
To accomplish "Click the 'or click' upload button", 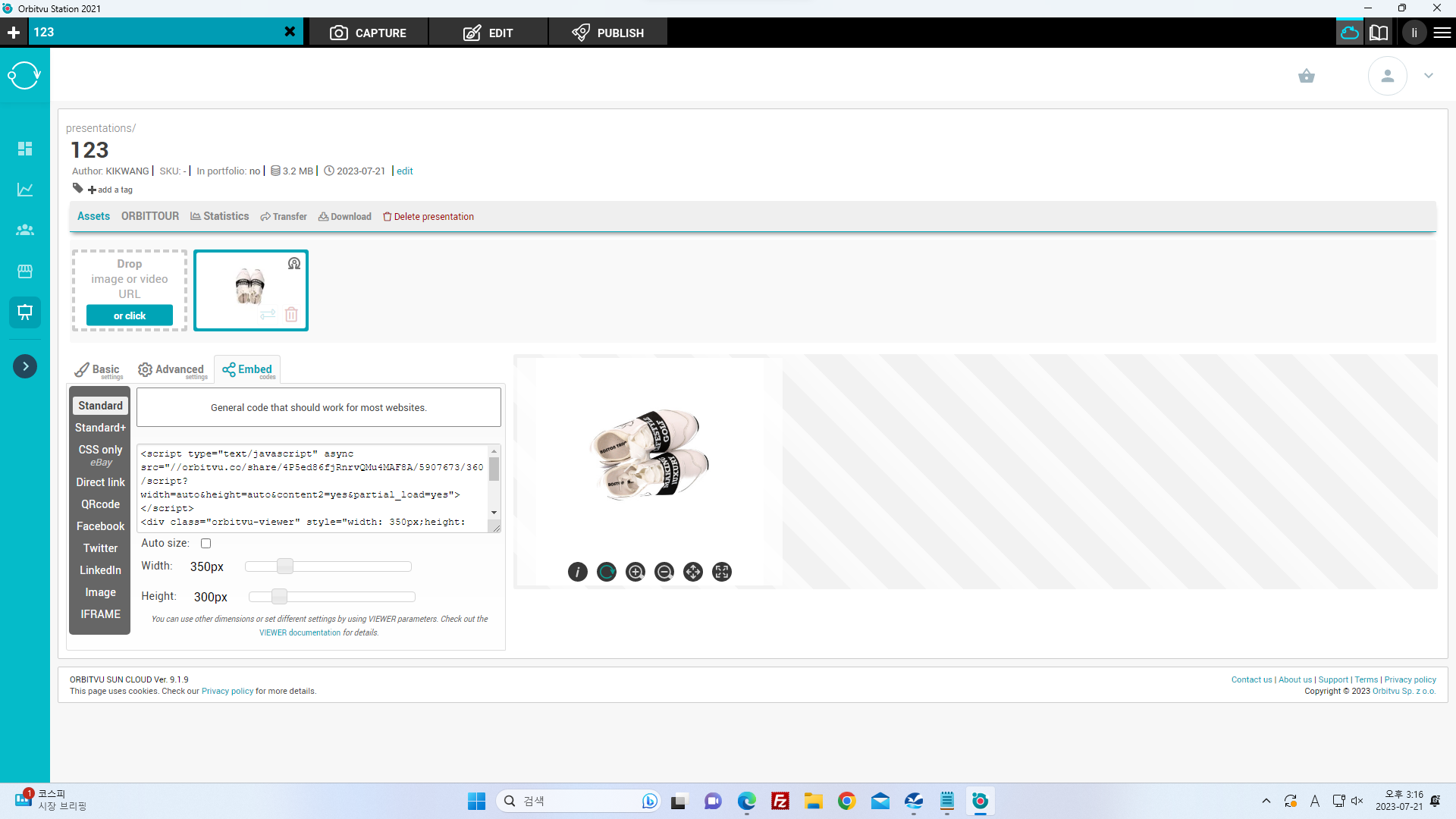I will [x=130, y=315].
